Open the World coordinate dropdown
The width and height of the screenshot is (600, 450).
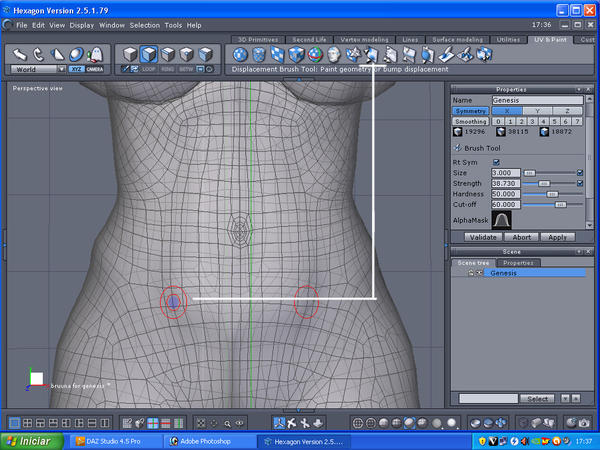(x=39, y=70)
